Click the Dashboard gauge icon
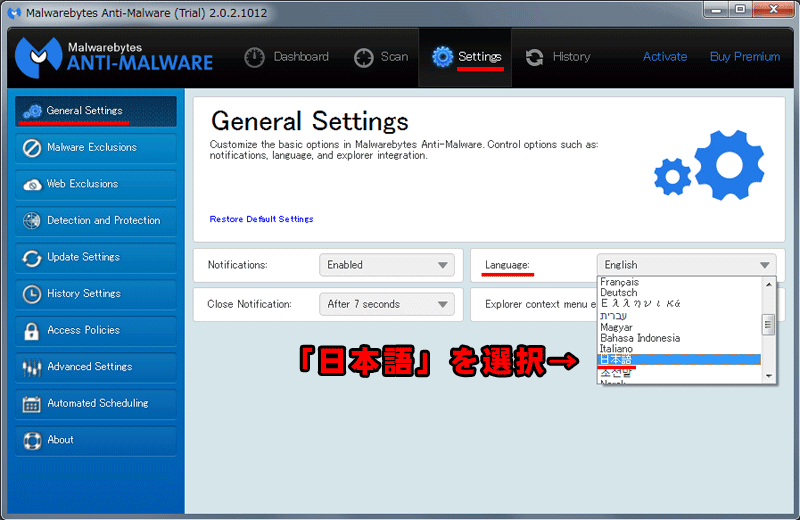 [254, 57]
